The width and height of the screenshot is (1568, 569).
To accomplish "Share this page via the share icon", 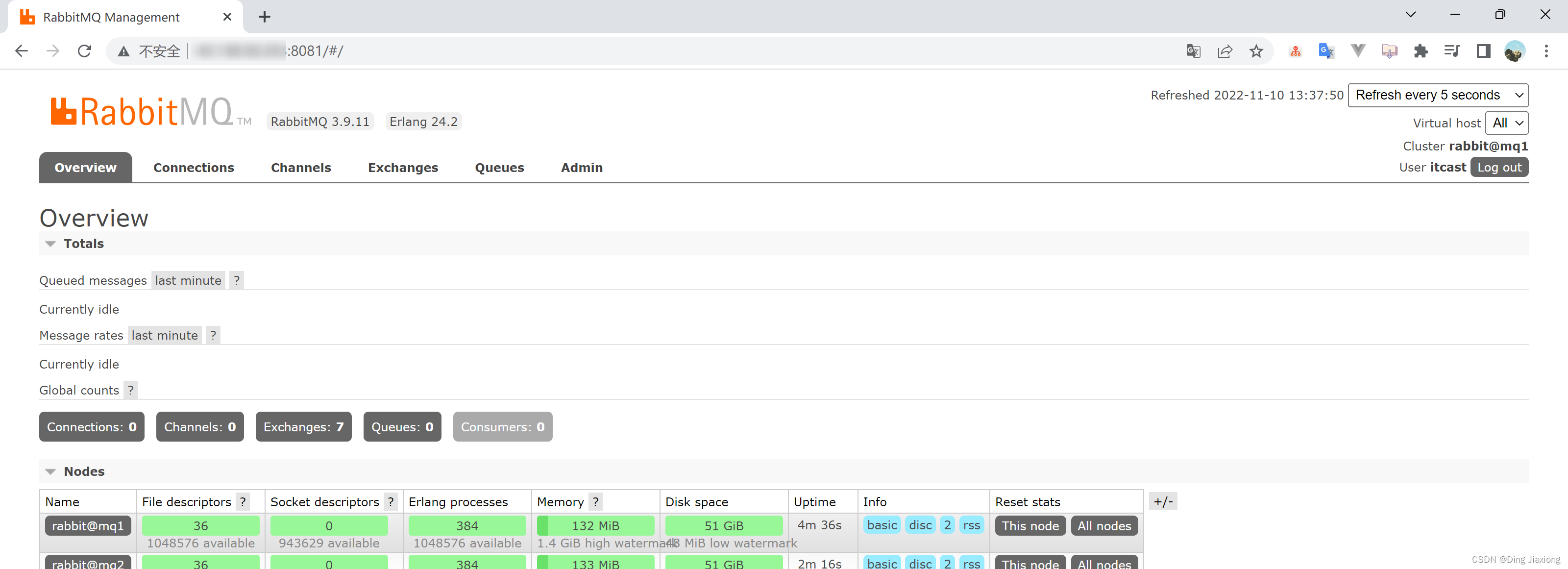I will [x=1225, y=51].
